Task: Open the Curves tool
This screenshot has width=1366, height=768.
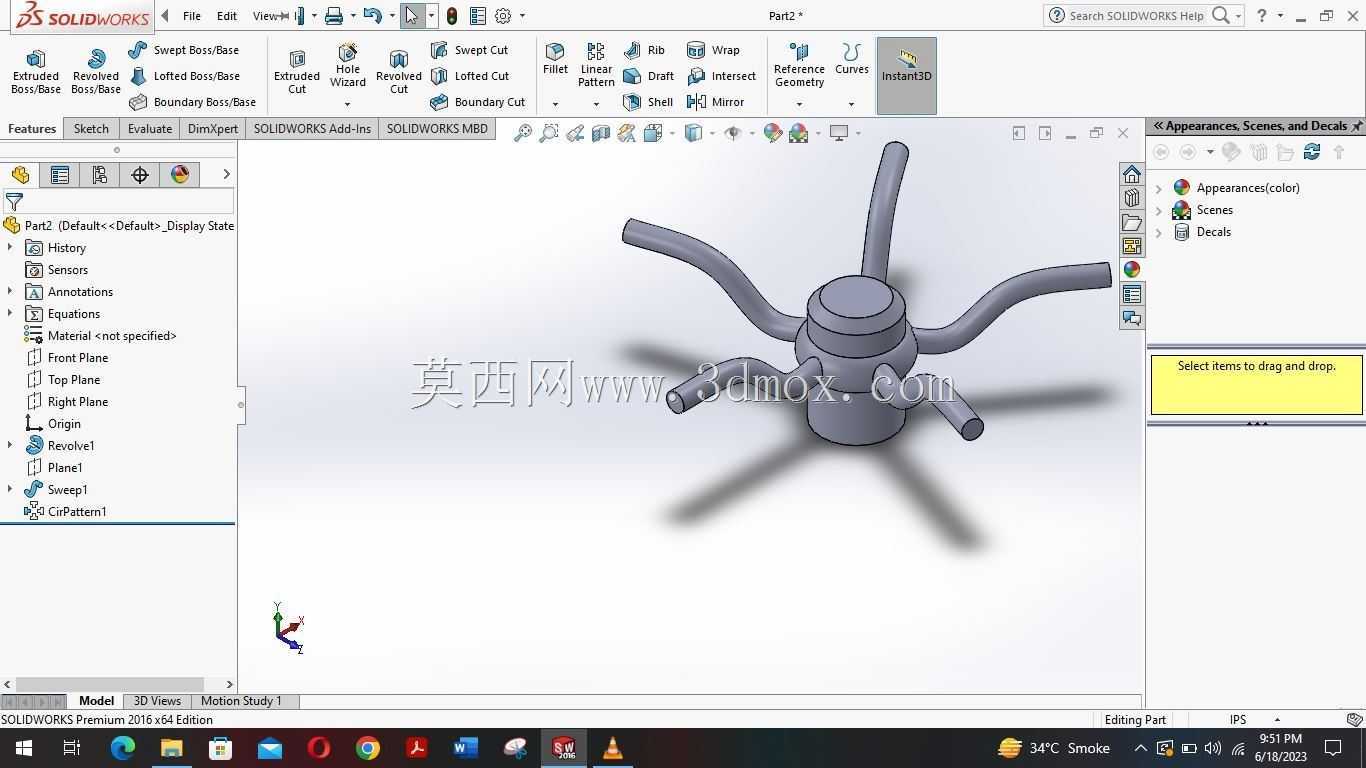Action: (852, 60)
